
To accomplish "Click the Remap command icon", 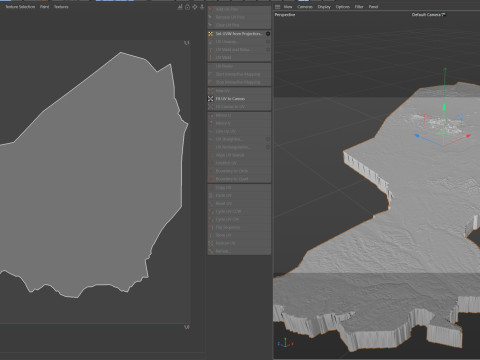I will pos(210,251).
